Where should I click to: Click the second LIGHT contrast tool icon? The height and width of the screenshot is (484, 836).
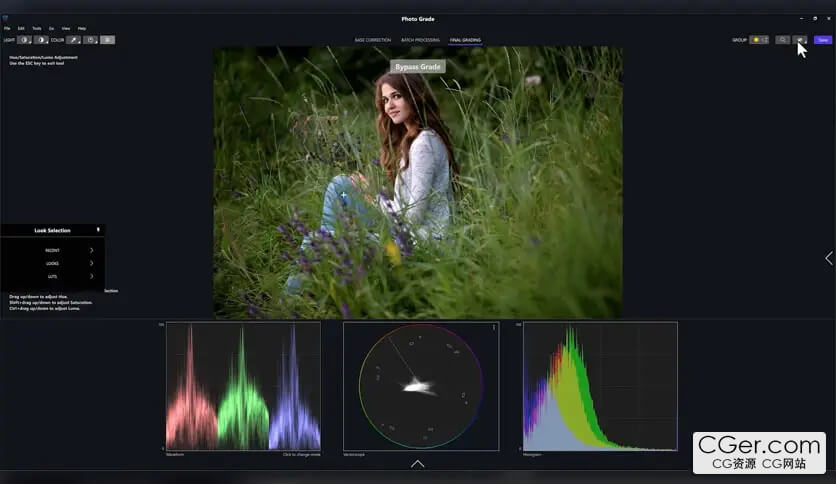pos(41,40)
